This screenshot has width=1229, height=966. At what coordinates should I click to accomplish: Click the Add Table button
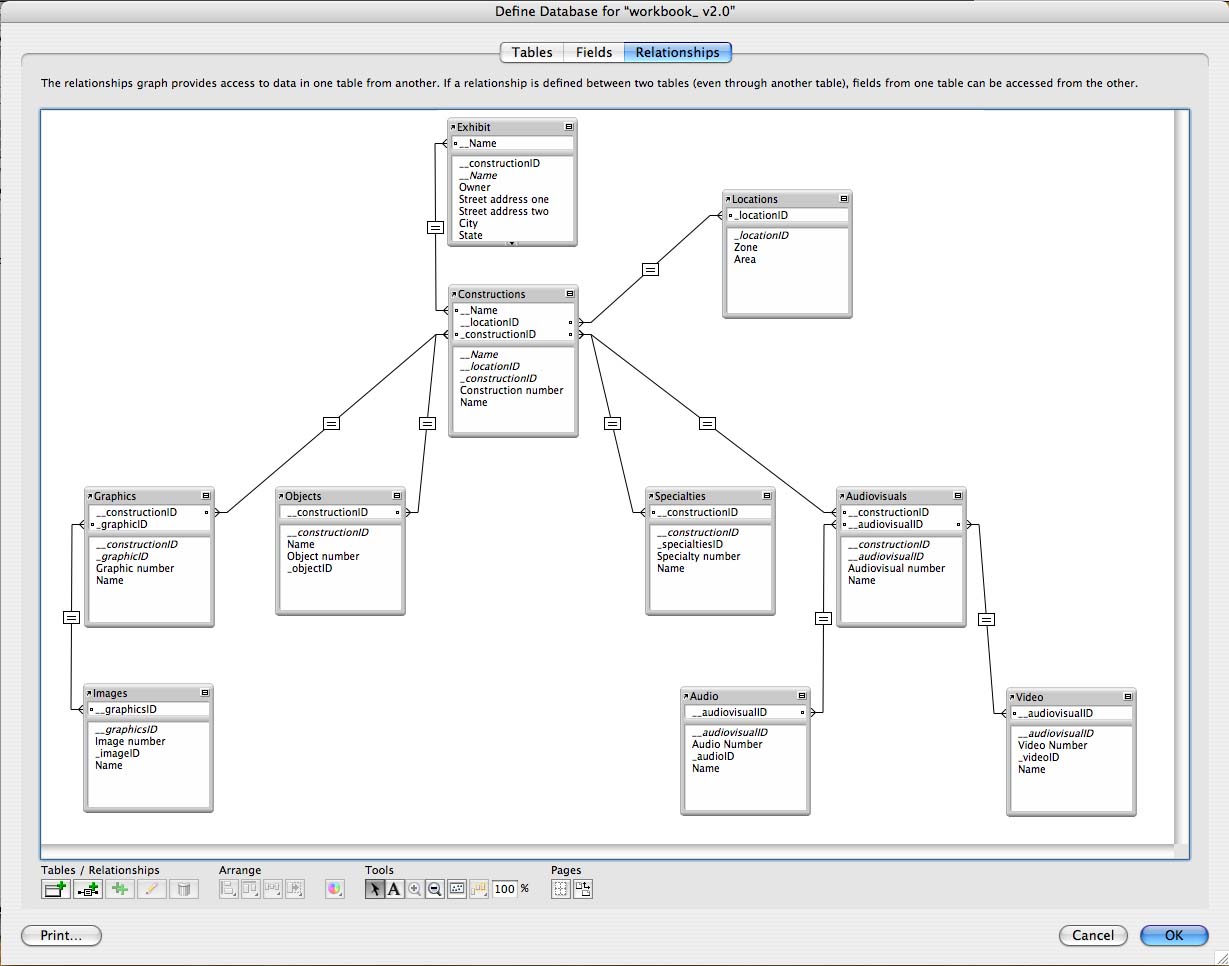click(x=55, y=889)
